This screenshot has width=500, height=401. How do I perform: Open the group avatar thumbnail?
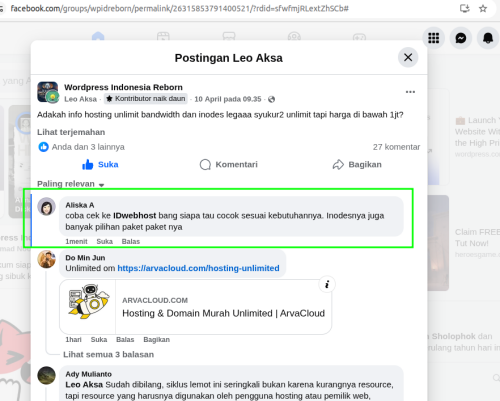pos(48,92)
